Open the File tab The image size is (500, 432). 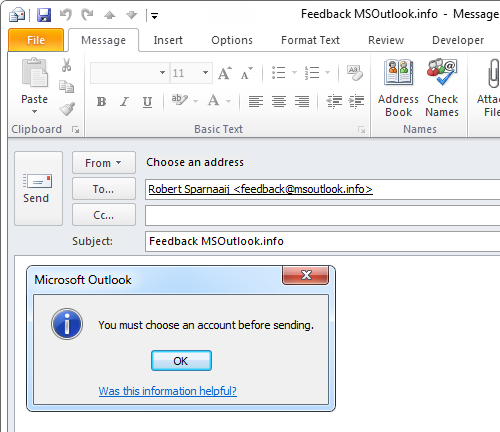36,40
